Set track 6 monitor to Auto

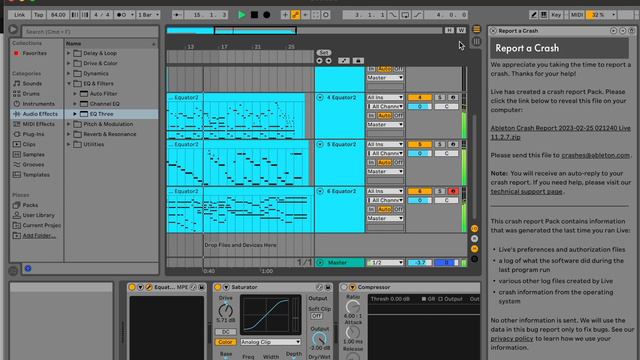point(384,209)
